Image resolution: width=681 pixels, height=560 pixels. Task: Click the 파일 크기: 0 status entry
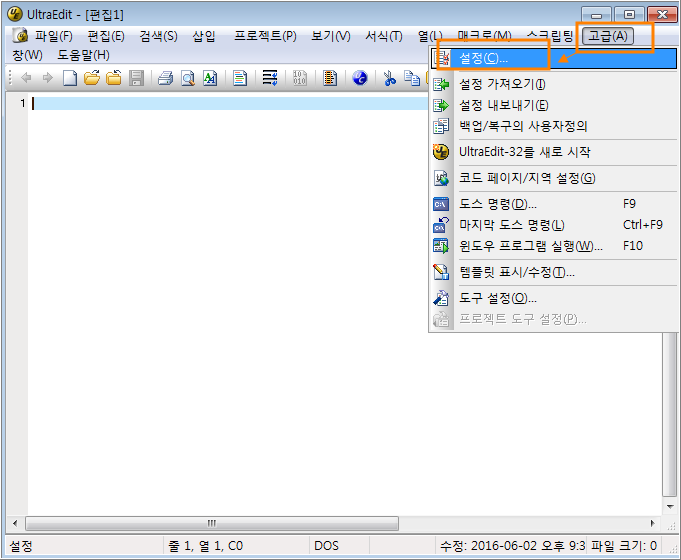point(624,546)
